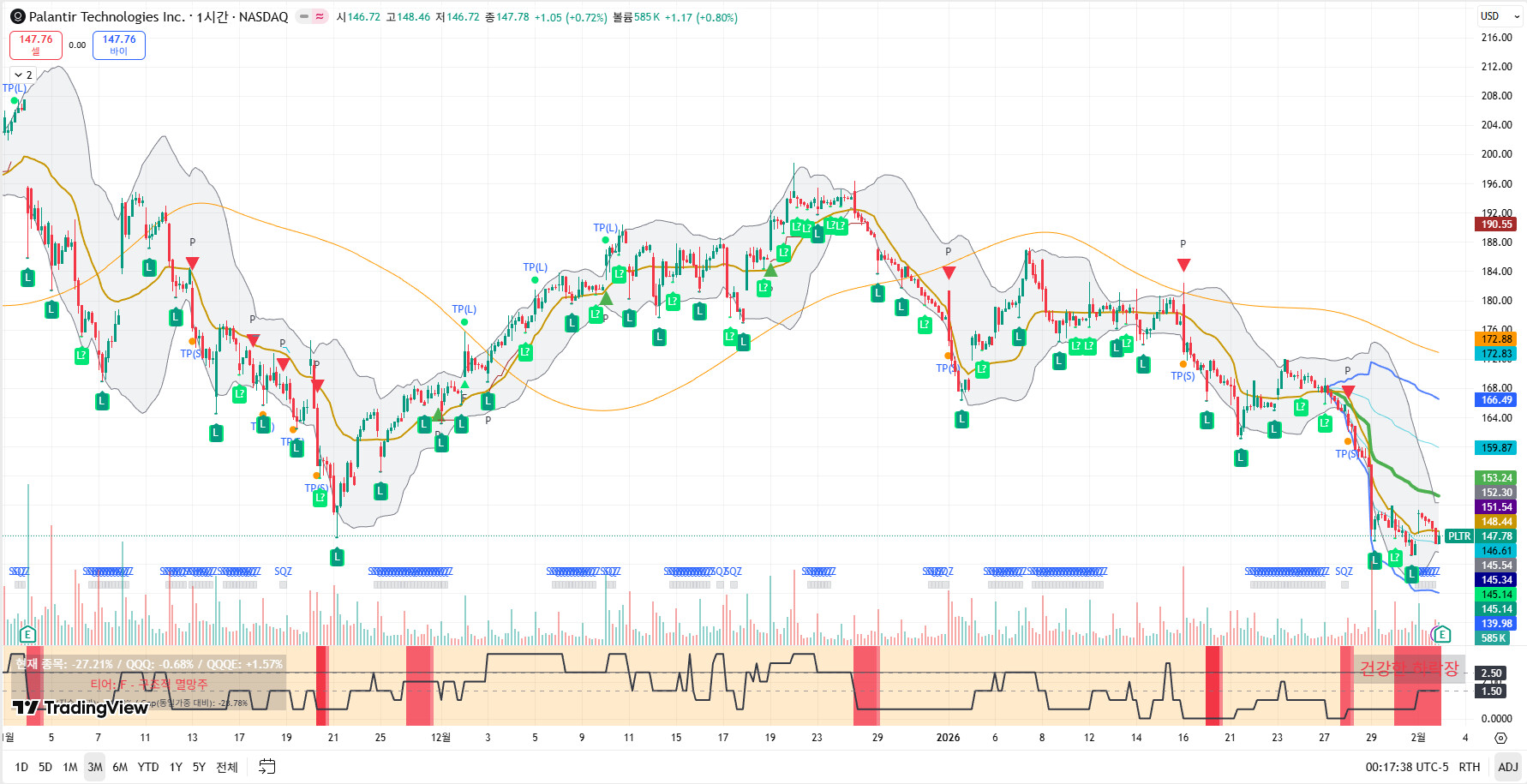The width and height of the screenshot is (1527, 784).
Task: Open the 1시간 interval selector in the title
Action: click(x=212, y=17)
